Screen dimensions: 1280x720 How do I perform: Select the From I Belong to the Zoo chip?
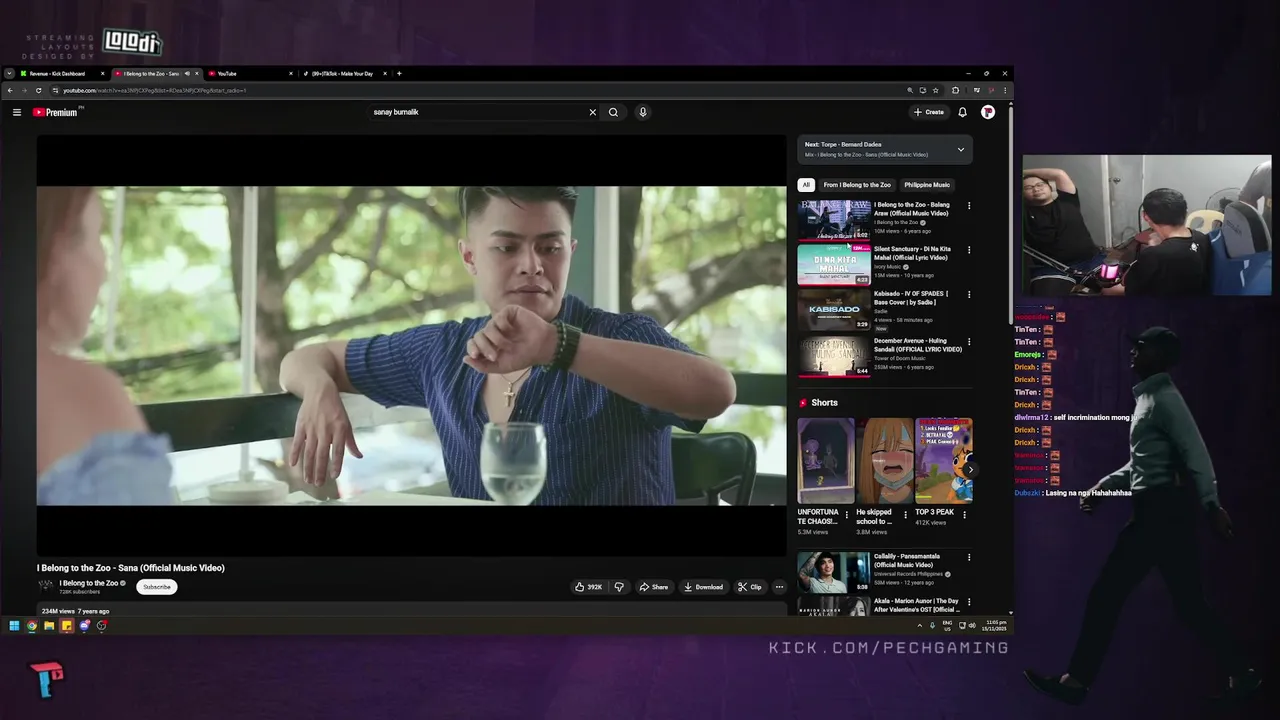[x=857, y=185]
